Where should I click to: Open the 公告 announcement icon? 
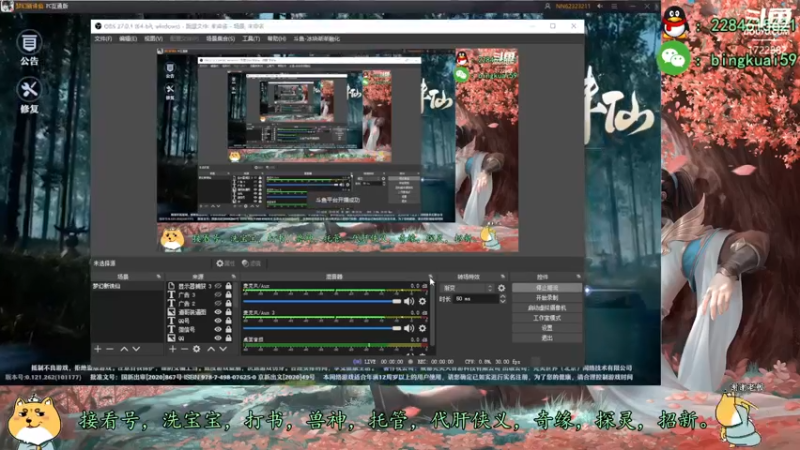point(29,48)
